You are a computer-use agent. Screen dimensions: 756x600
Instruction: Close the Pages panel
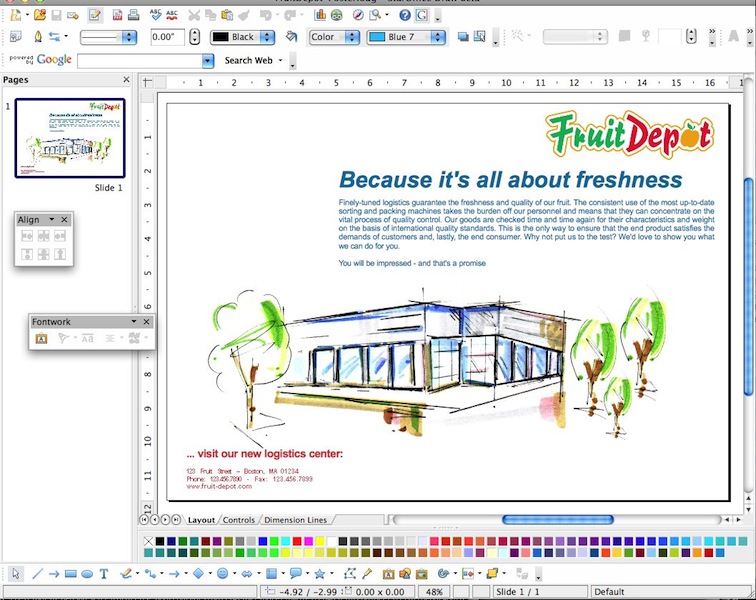(126, 80)
